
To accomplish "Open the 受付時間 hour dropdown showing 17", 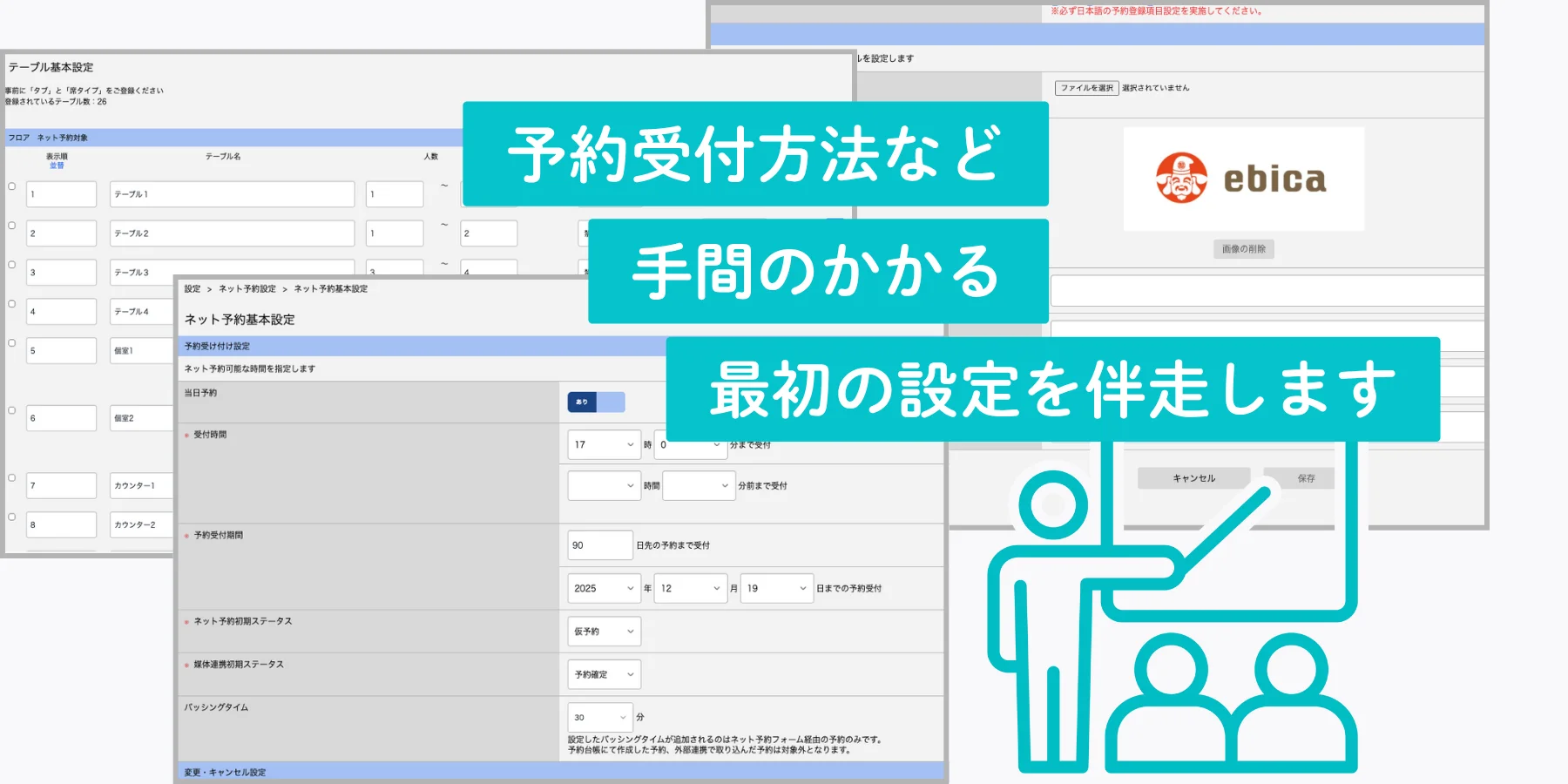I will 605,444.
